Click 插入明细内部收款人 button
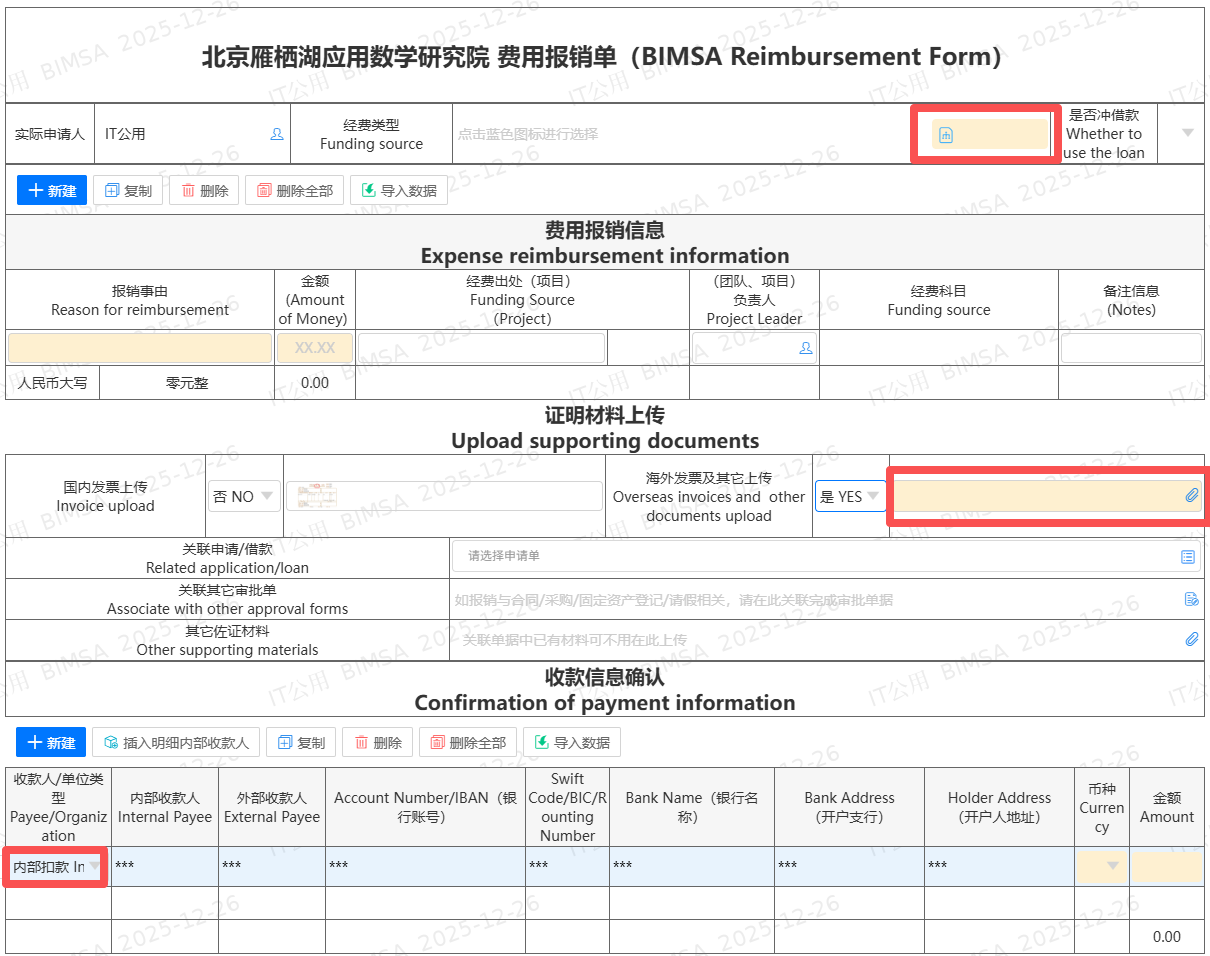 pos(176,743)
